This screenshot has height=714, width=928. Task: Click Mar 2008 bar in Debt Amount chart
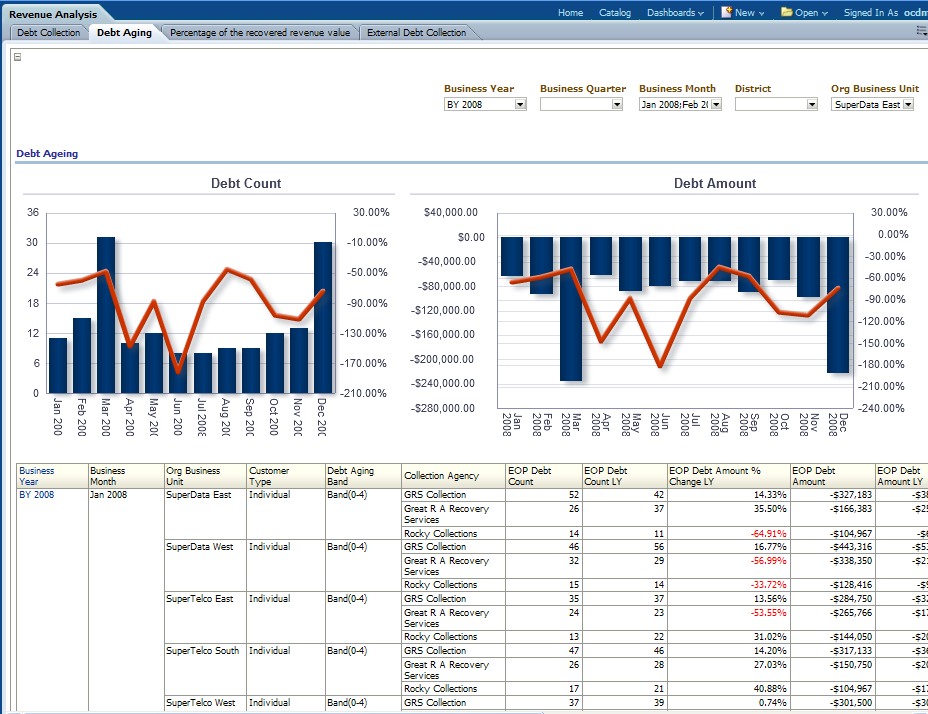[x=571, y=308]
